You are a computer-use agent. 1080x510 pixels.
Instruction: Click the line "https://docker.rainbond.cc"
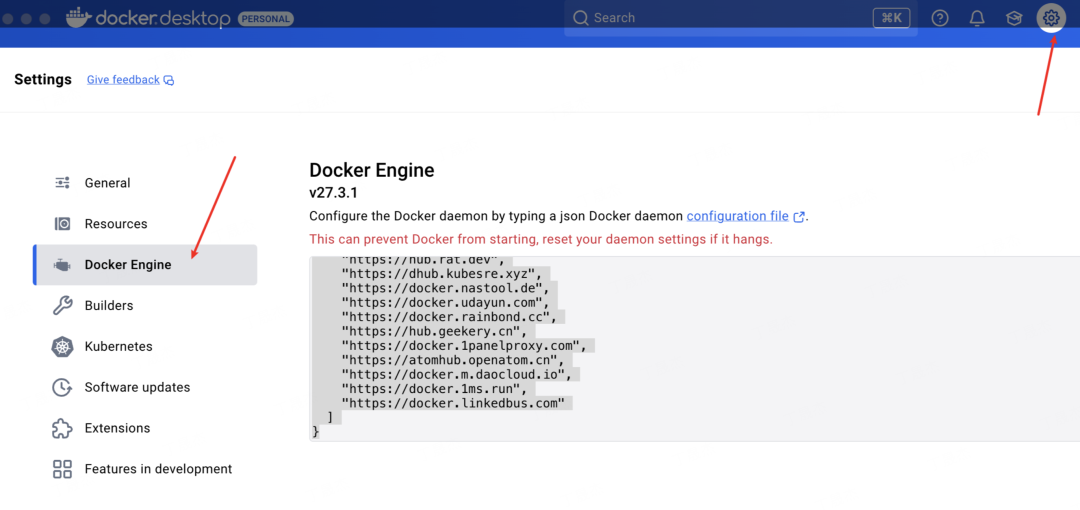450,317
